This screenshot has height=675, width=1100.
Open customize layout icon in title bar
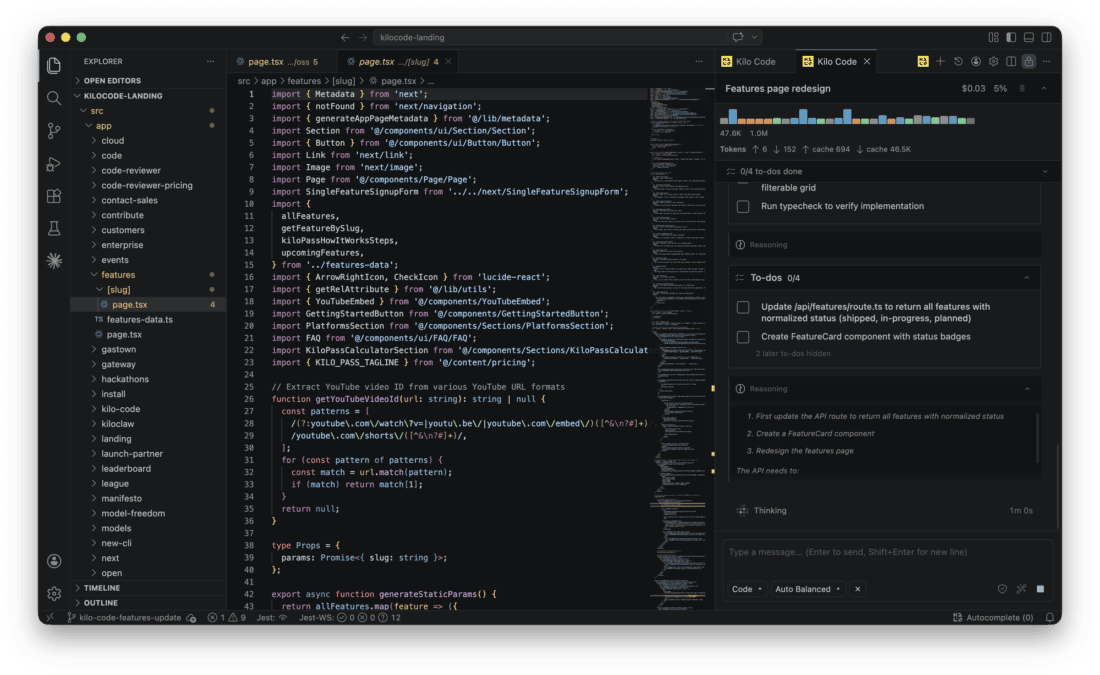click(x=993, y=37)
